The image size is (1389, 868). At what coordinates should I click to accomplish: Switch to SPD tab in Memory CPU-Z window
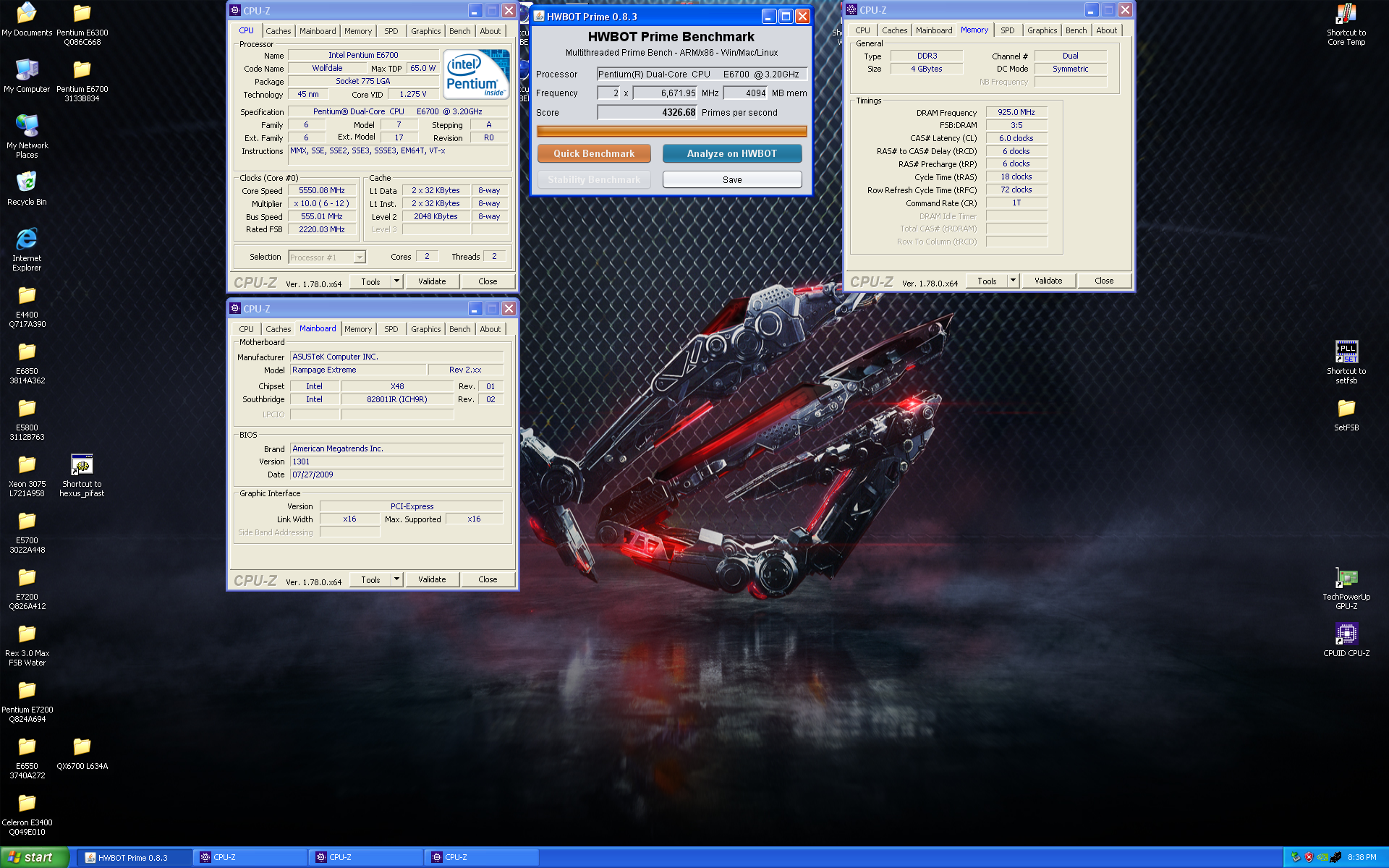[1007, 30]
